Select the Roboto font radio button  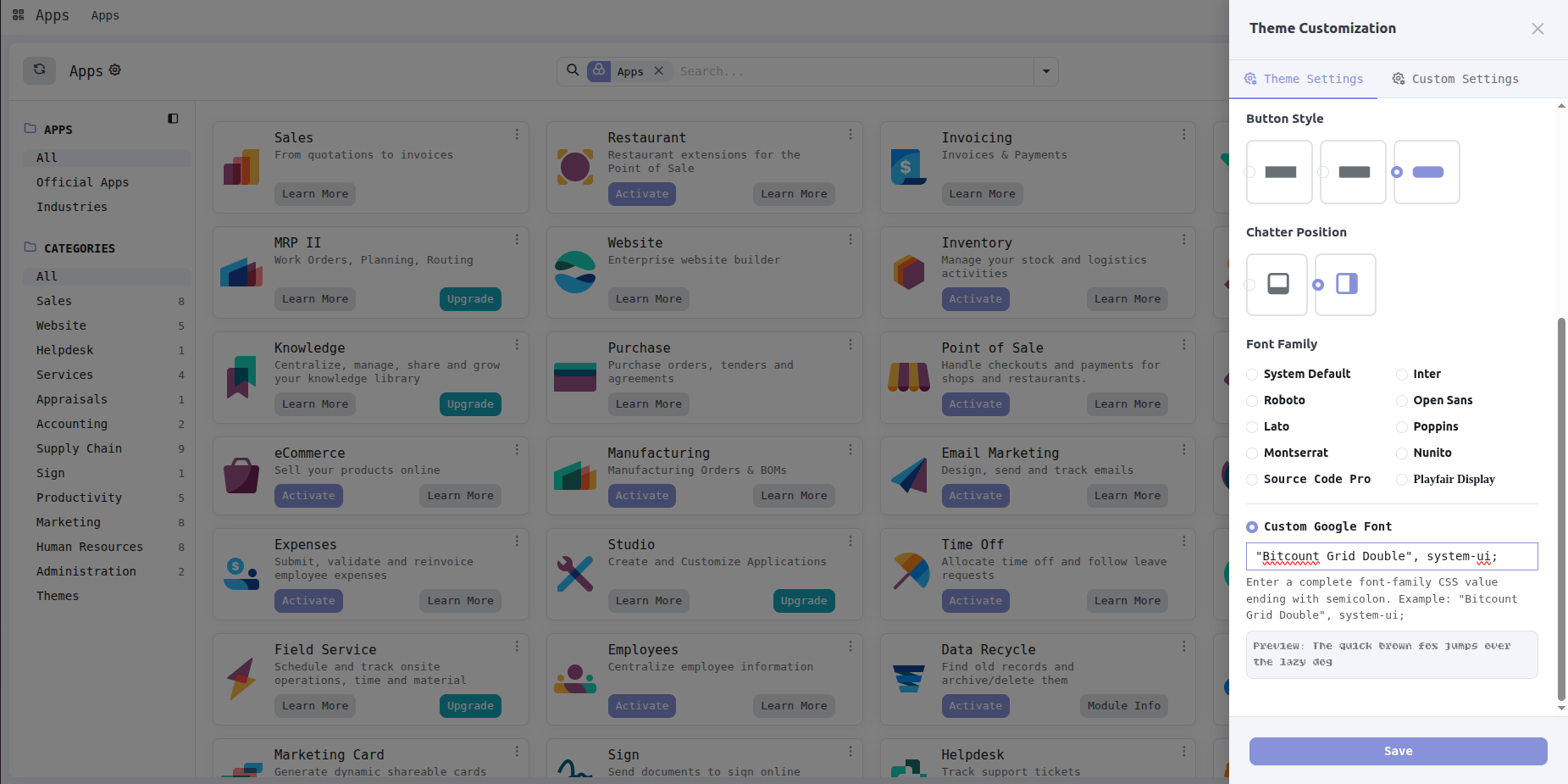coord(1252,401)
